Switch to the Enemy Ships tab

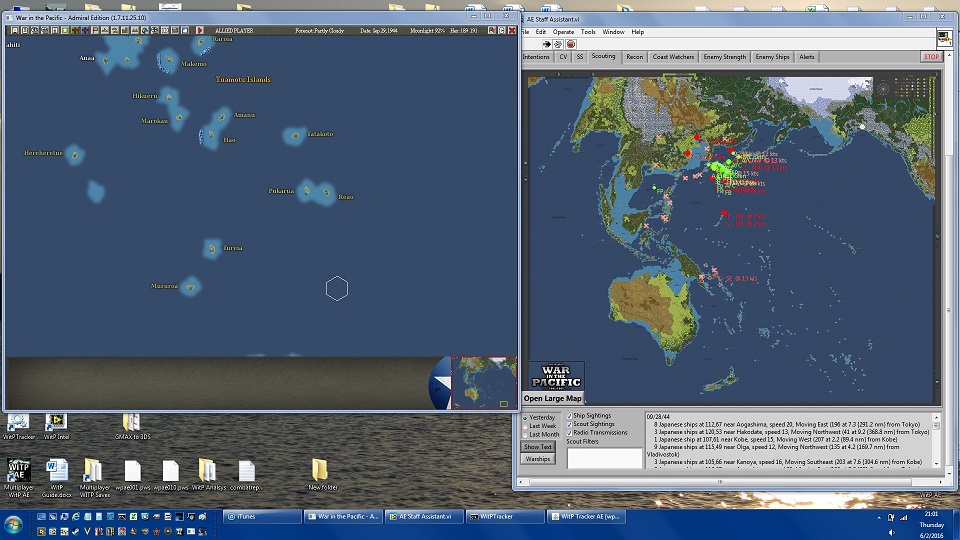pyautogui.click(x=772, y=57)
